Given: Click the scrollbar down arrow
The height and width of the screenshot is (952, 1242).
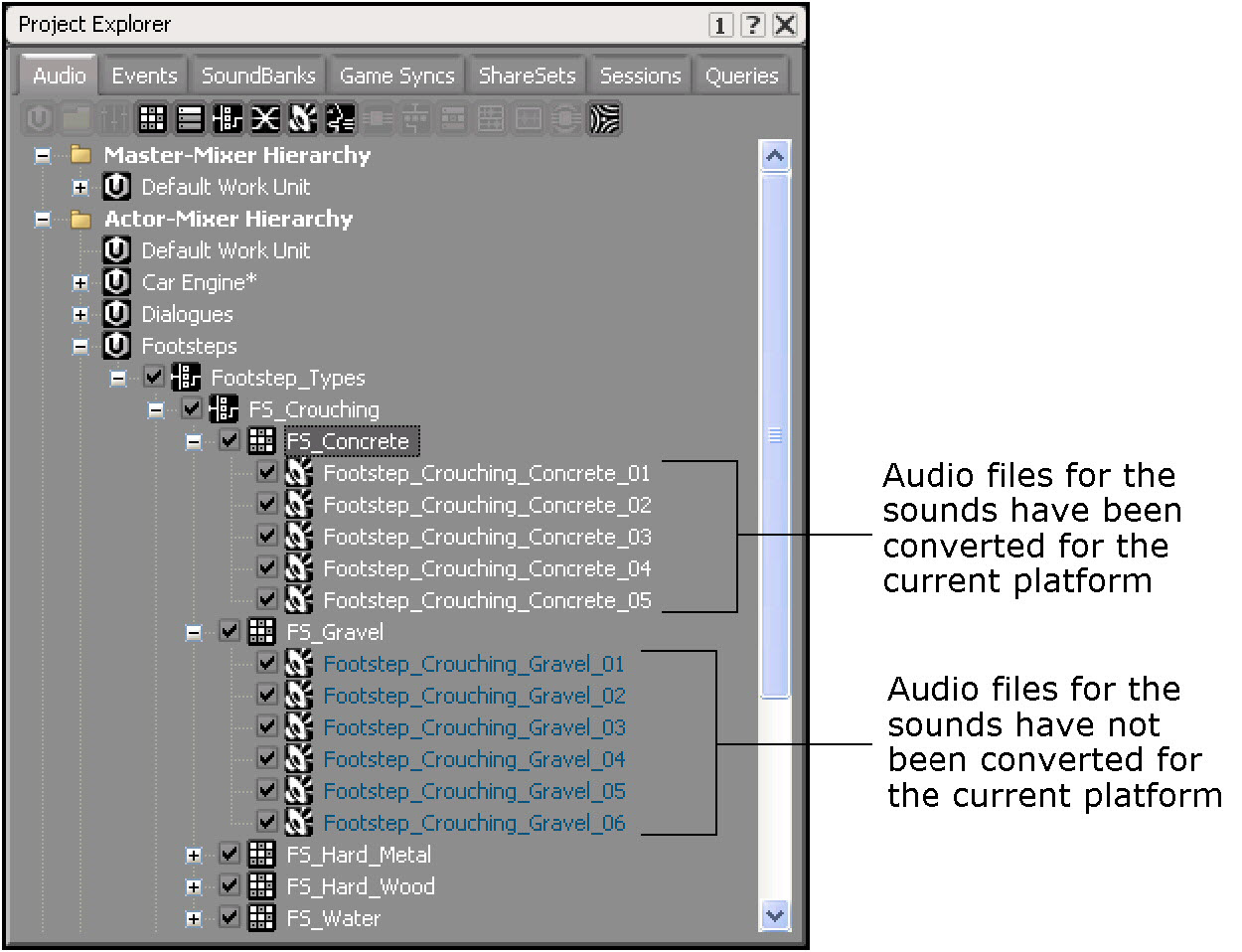Looking at the screenshot, I should pyautogui.click(x=774, y=914).
